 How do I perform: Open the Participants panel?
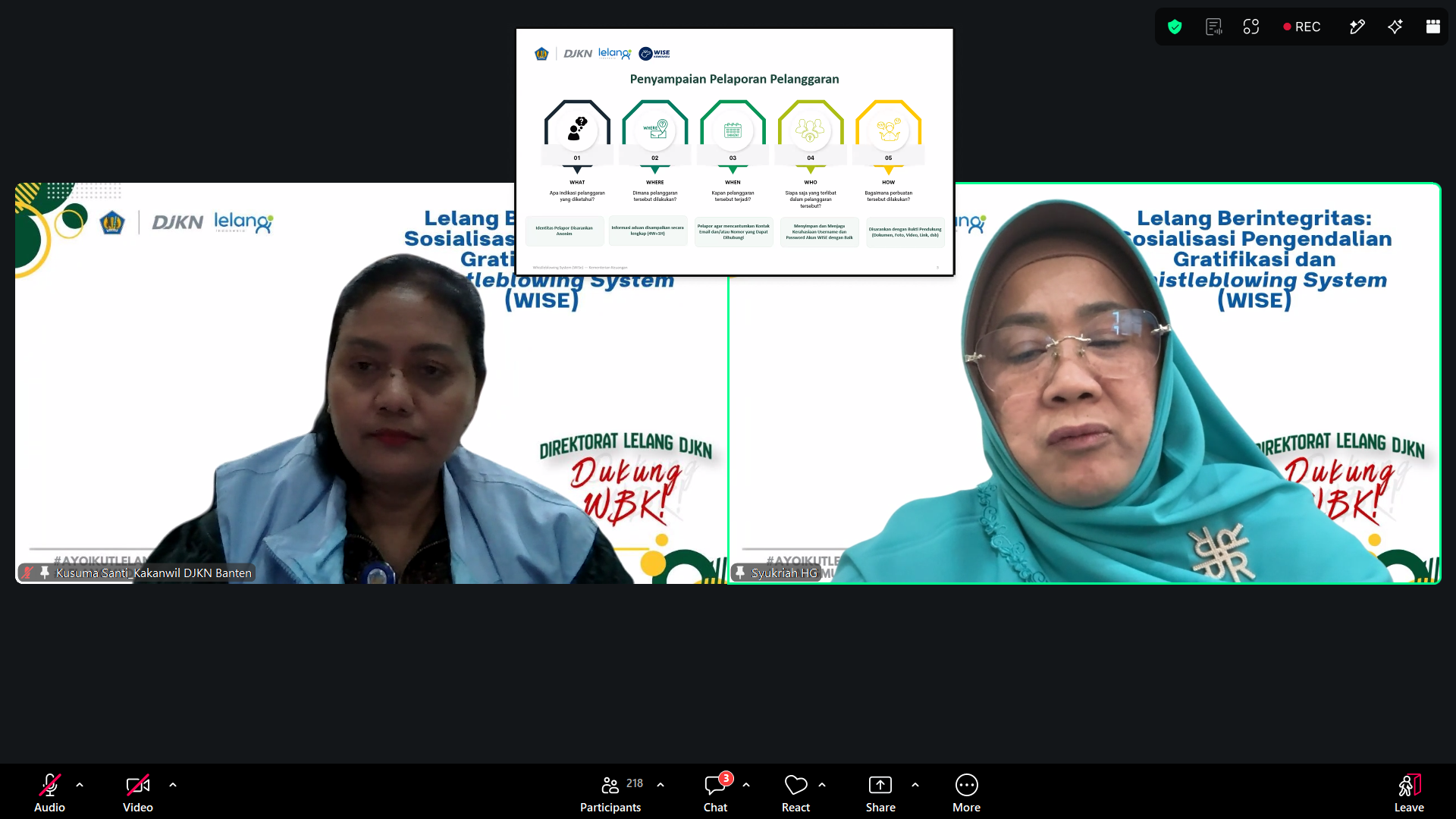[x=610, y=792]
